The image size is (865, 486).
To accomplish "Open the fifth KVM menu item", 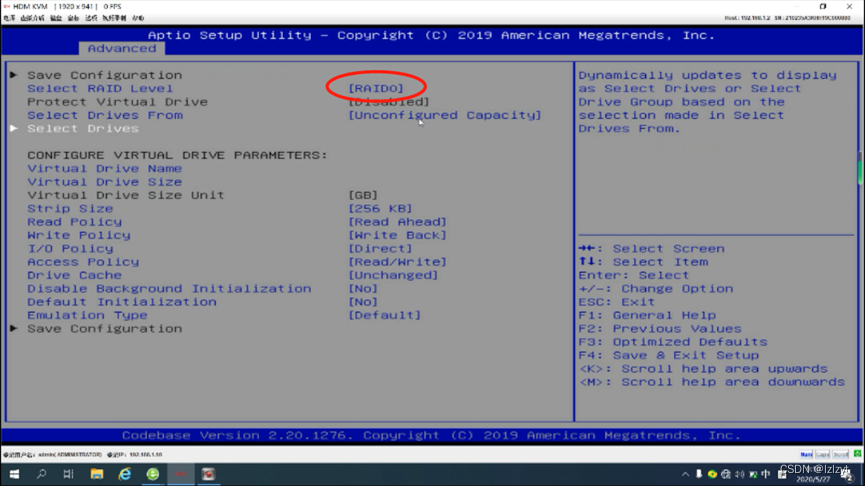I will (x=91, y=18).
